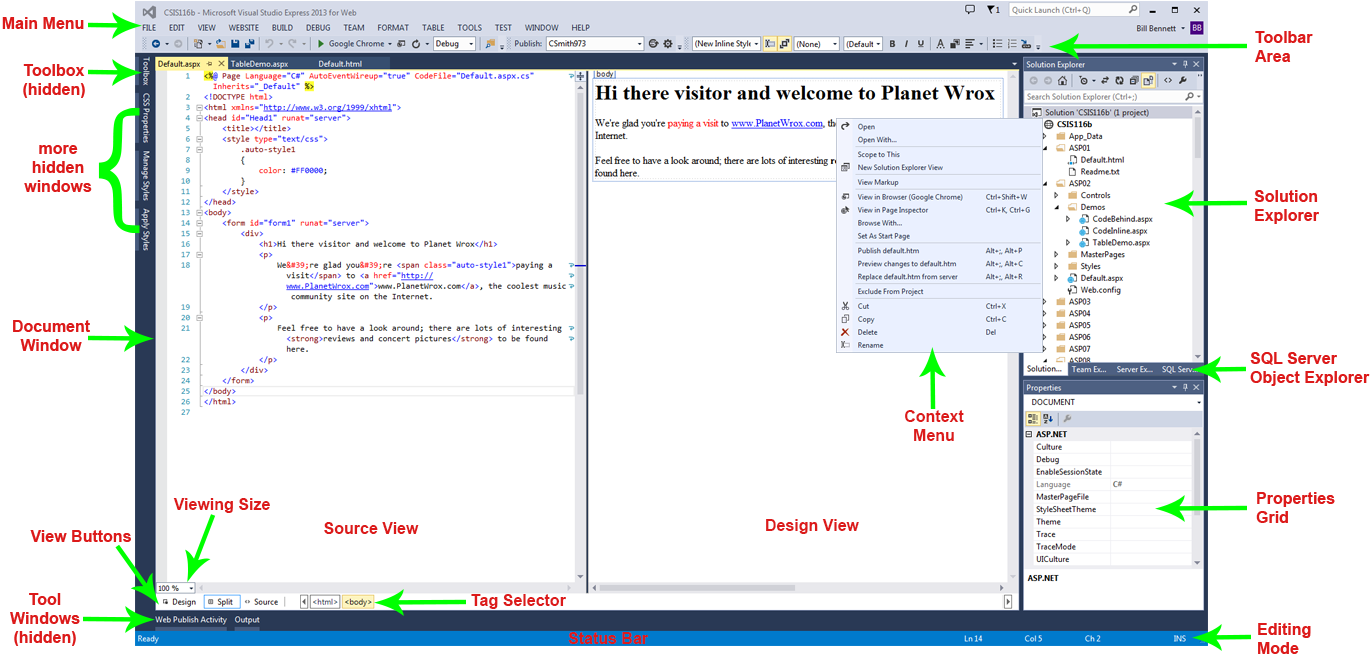Expand the MasterPages folder
1370x671 pixels.
(1056, 255)
